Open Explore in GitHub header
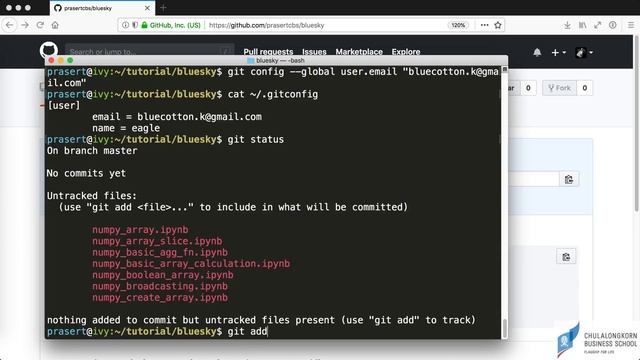This screenshot has width=640, height=360. point(406,52)
